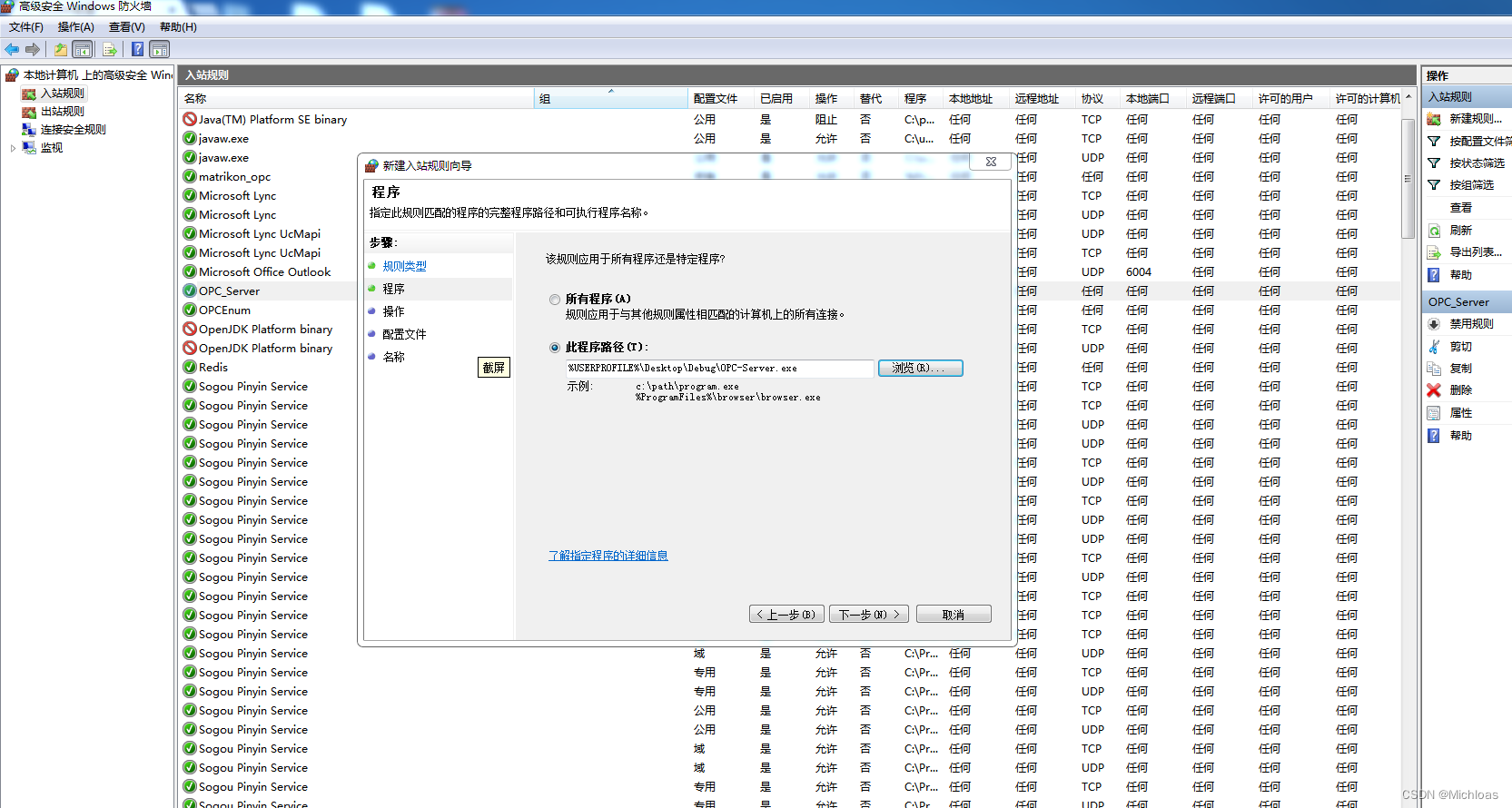Open the learn more about specifying programs link

pyautogui.click(x=608, y=556)
